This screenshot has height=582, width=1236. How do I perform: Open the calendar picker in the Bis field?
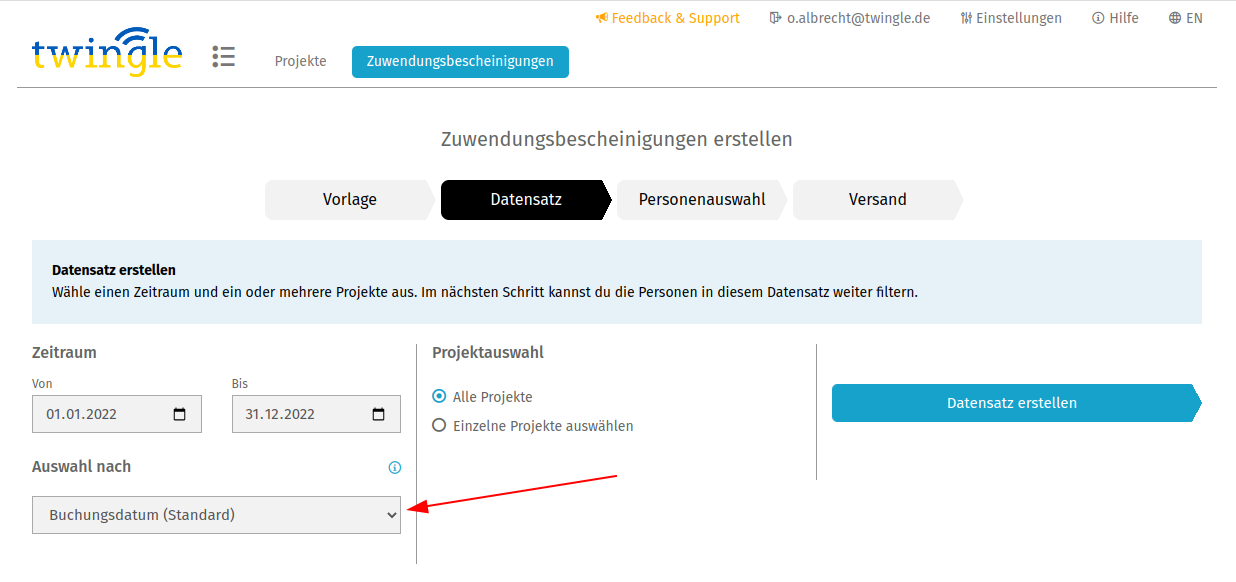(379, 414)
